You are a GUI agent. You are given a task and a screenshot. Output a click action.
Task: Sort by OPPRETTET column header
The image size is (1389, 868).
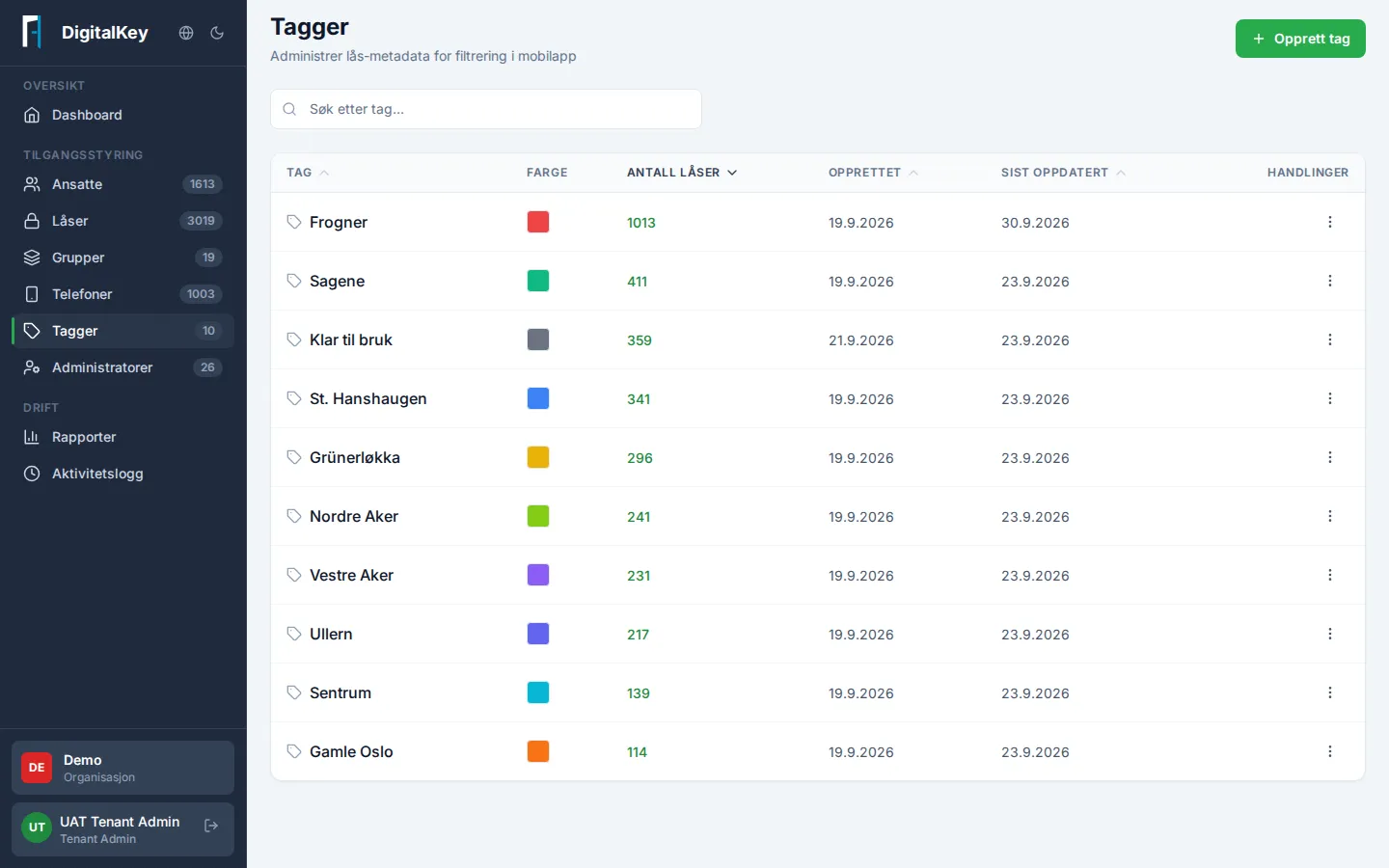pos(873,173)
